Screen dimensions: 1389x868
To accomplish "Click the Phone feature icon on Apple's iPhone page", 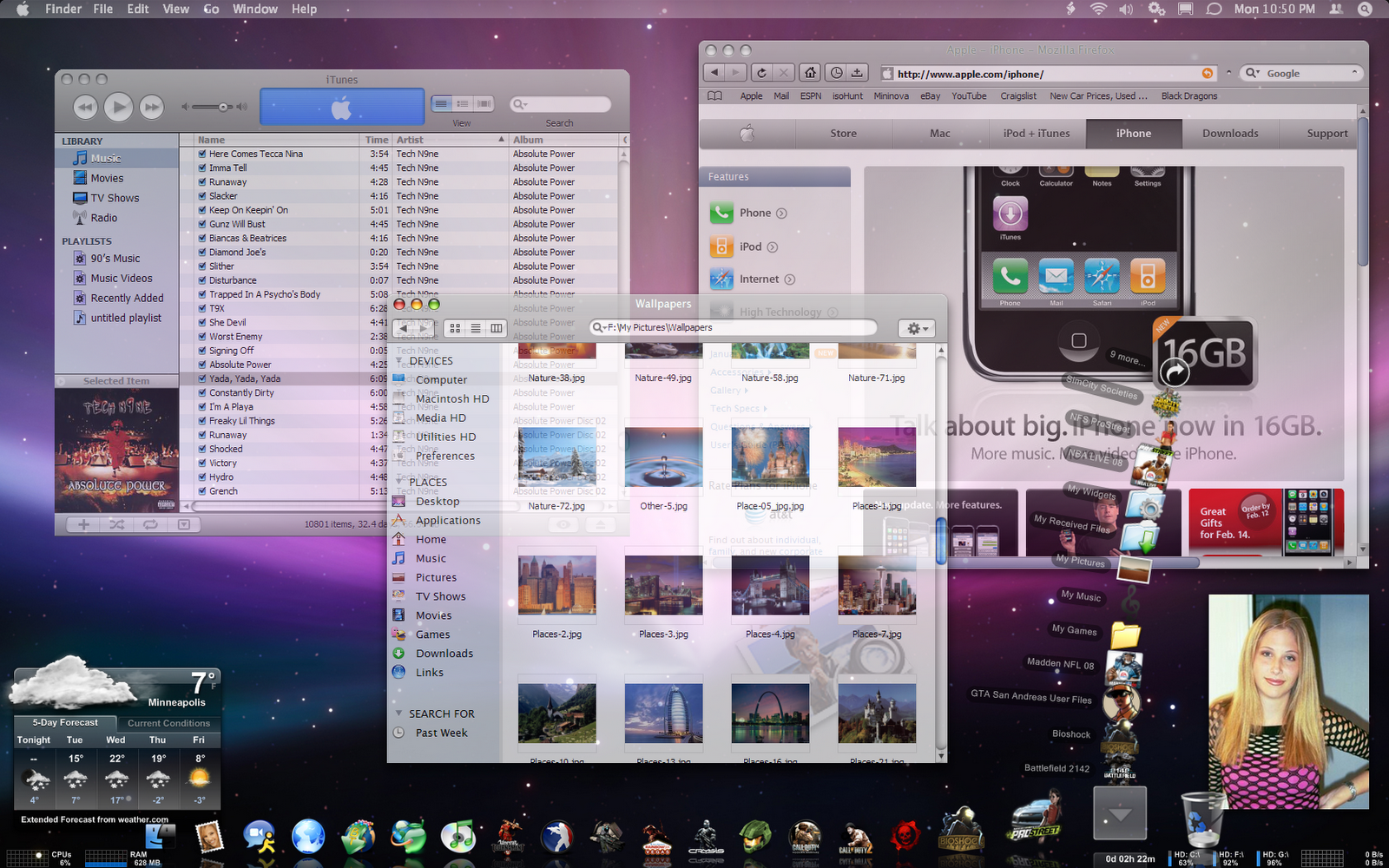I will tap(721, 213).
